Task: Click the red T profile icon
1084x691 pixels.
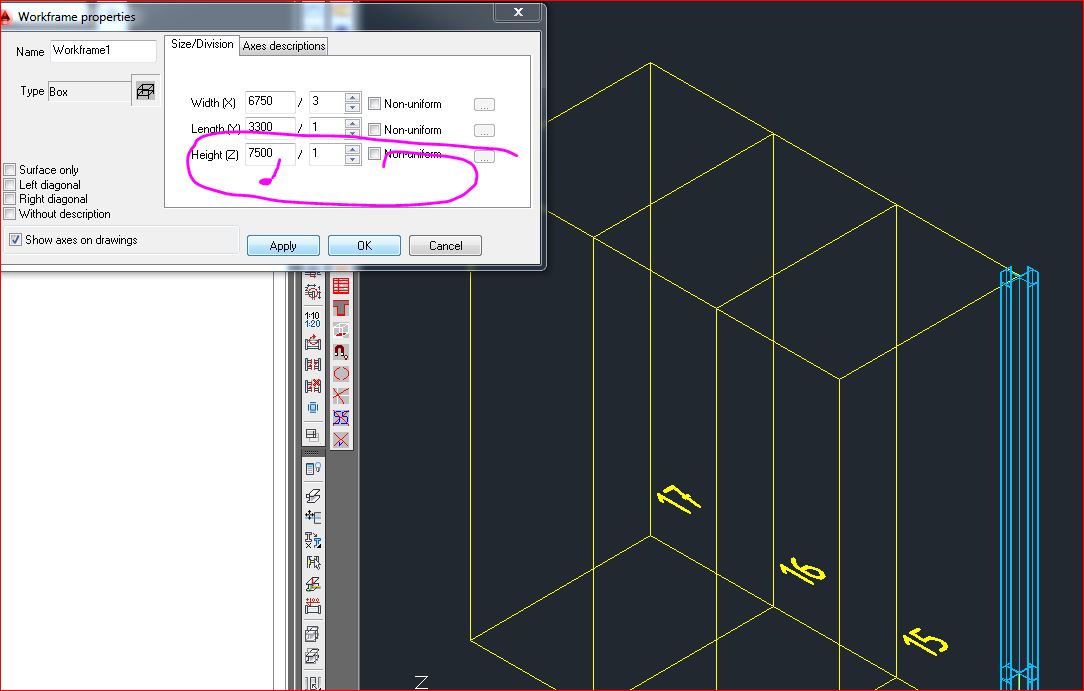Action: click(341, 309)
